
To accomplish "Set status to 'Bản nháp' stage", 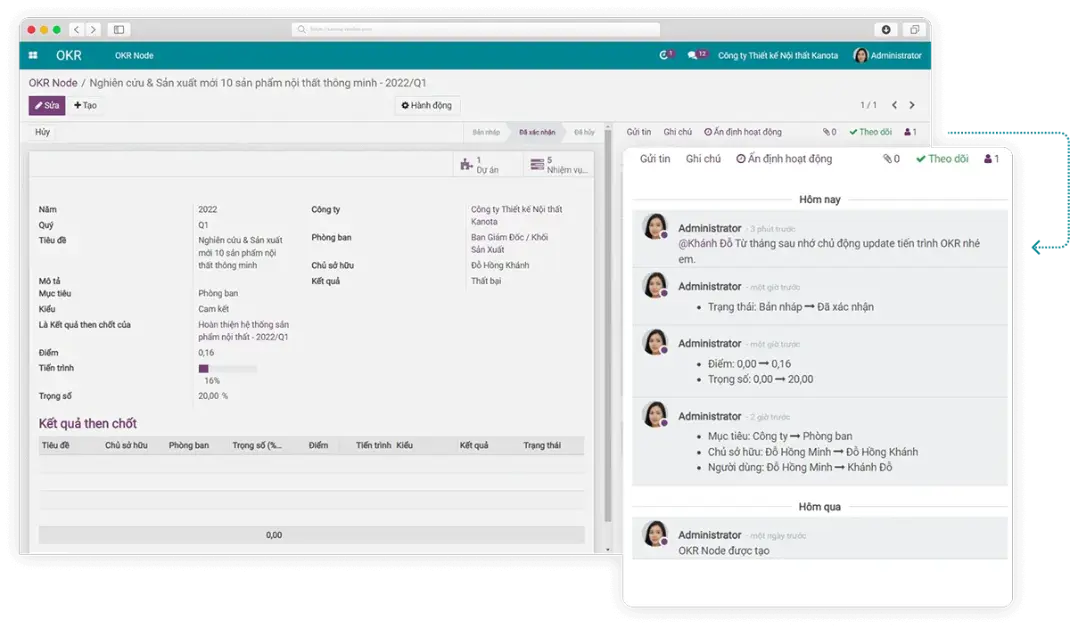I will point(486,132).
